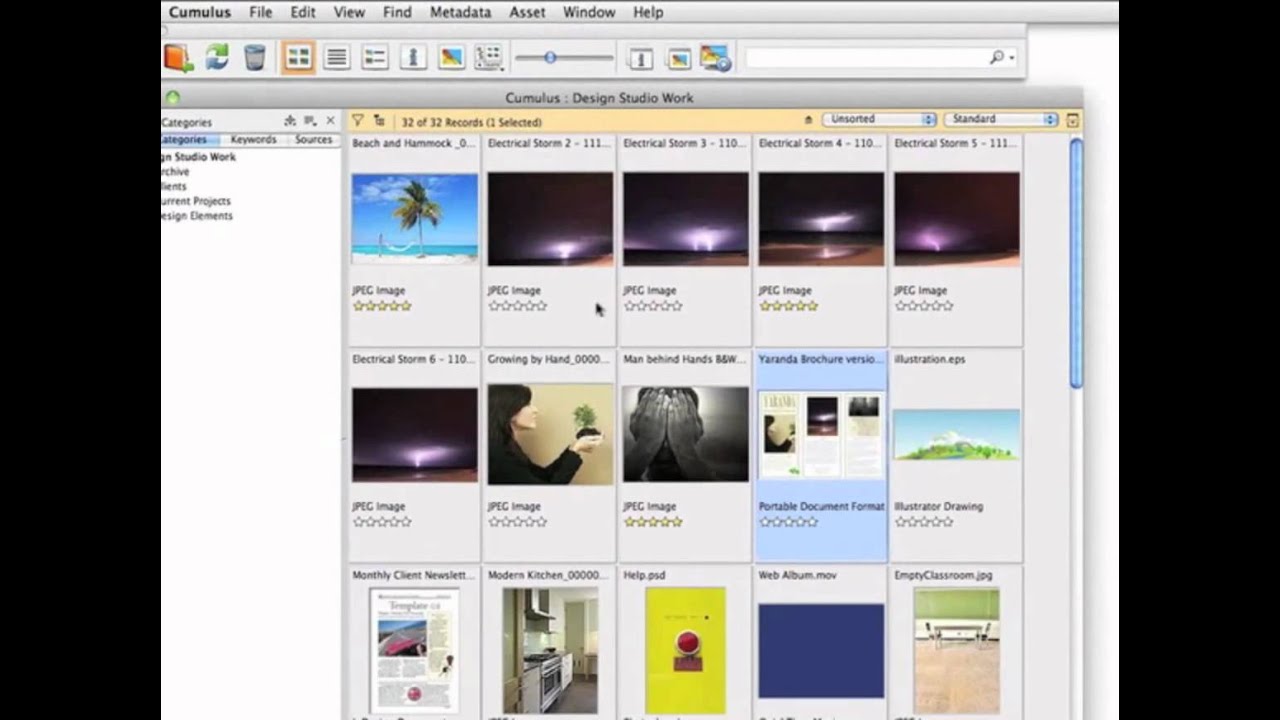Switch to the Sources tab
The width and height of the screenshot is (1280, 720).
coord(313,140)
